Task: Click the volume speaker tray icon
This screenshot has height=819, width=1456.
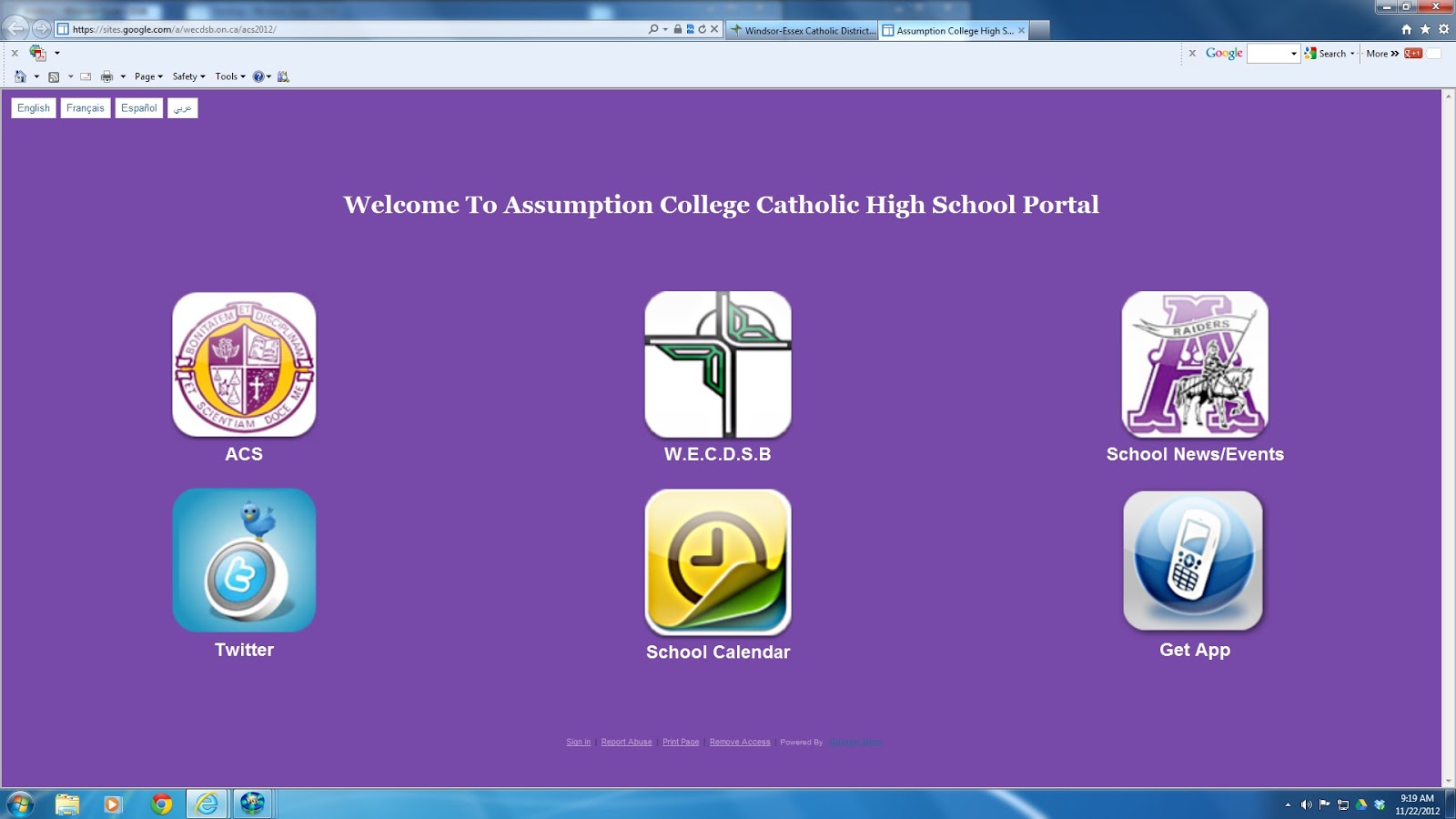Action: [x=1306, y=804]
